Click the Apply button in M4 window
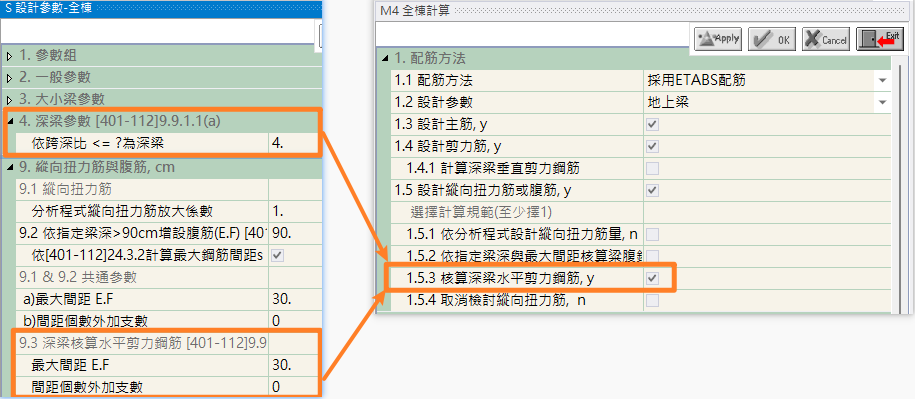915x399 pixels. [718, 39]
